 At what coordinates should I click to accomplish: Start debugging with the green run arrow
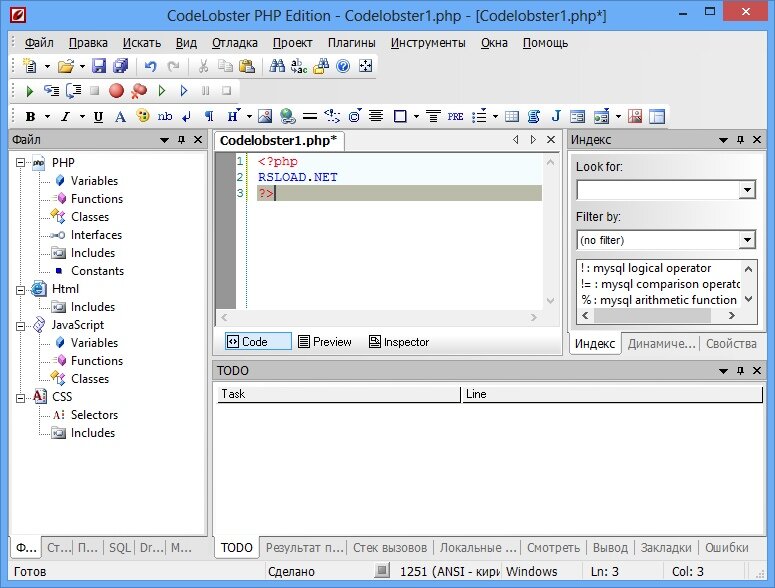coord(29,91)
